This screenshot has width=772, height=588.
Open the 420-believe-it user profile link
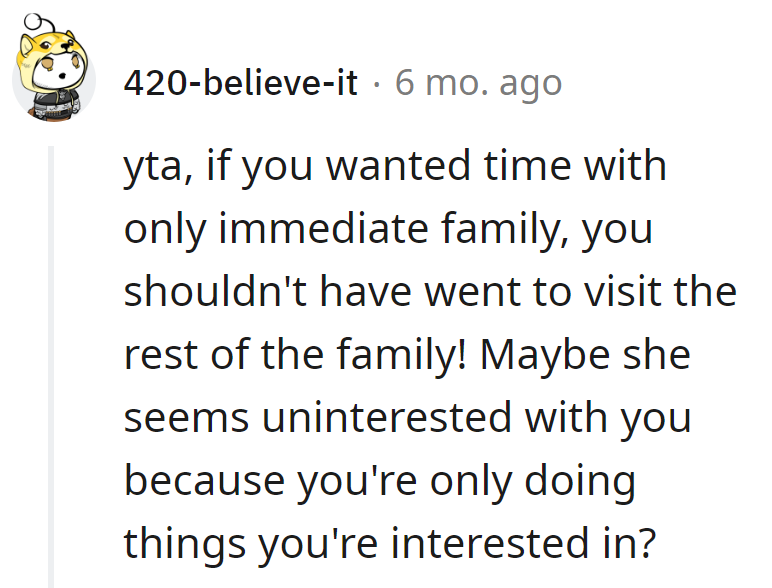point(241,83)
